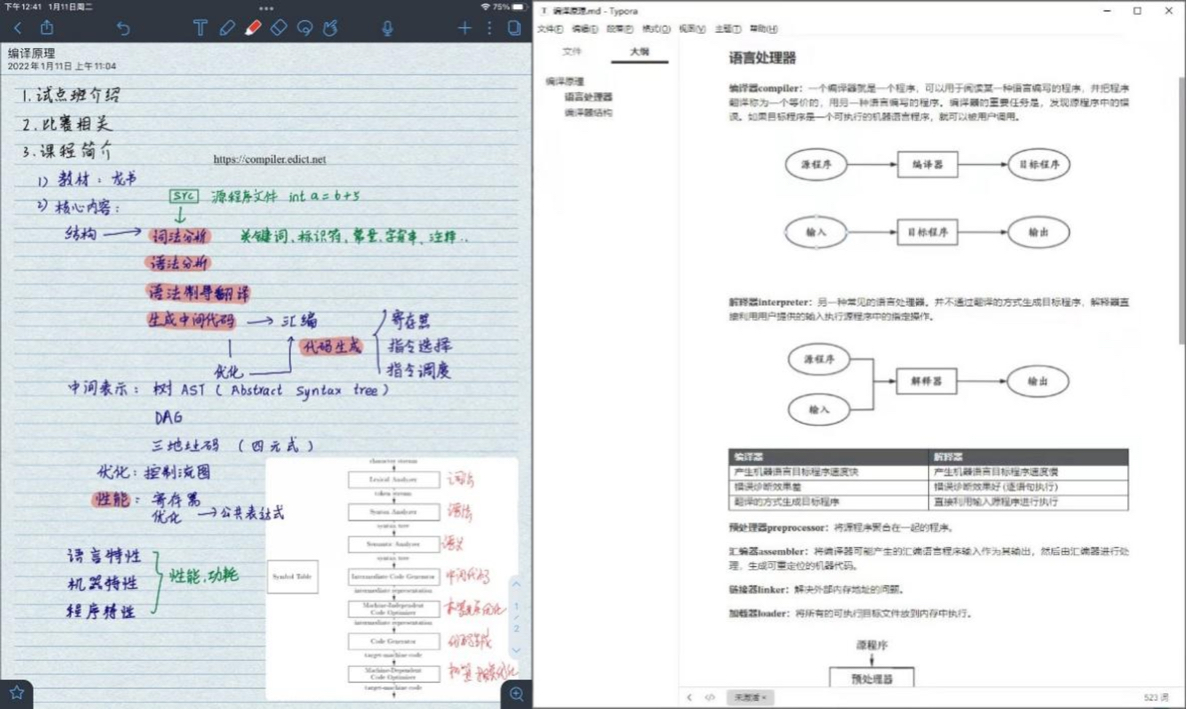This screenshot has height=709, width=1187.
Task: Jump to 语言处理器 in the outline
Action: (x=588, y=97)
